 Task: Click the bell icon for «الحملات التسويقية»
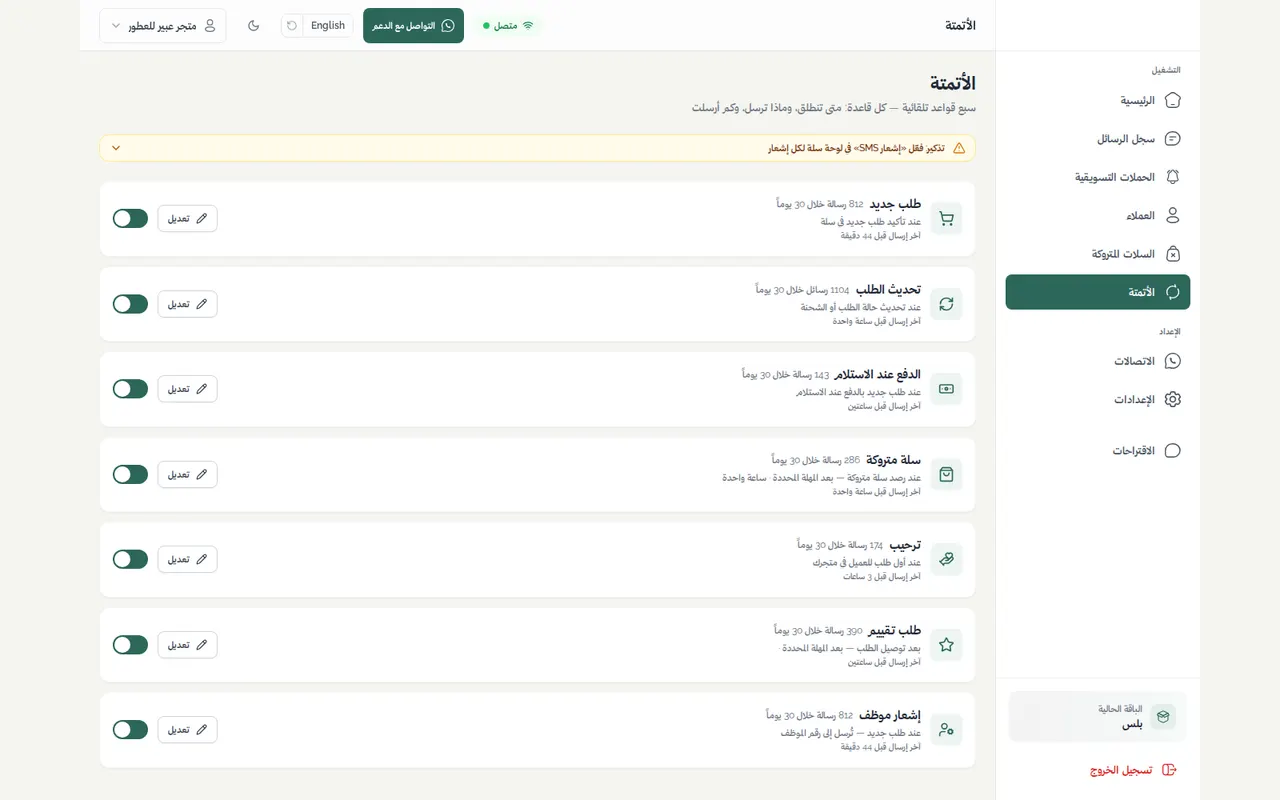(x=1173, y=177)
